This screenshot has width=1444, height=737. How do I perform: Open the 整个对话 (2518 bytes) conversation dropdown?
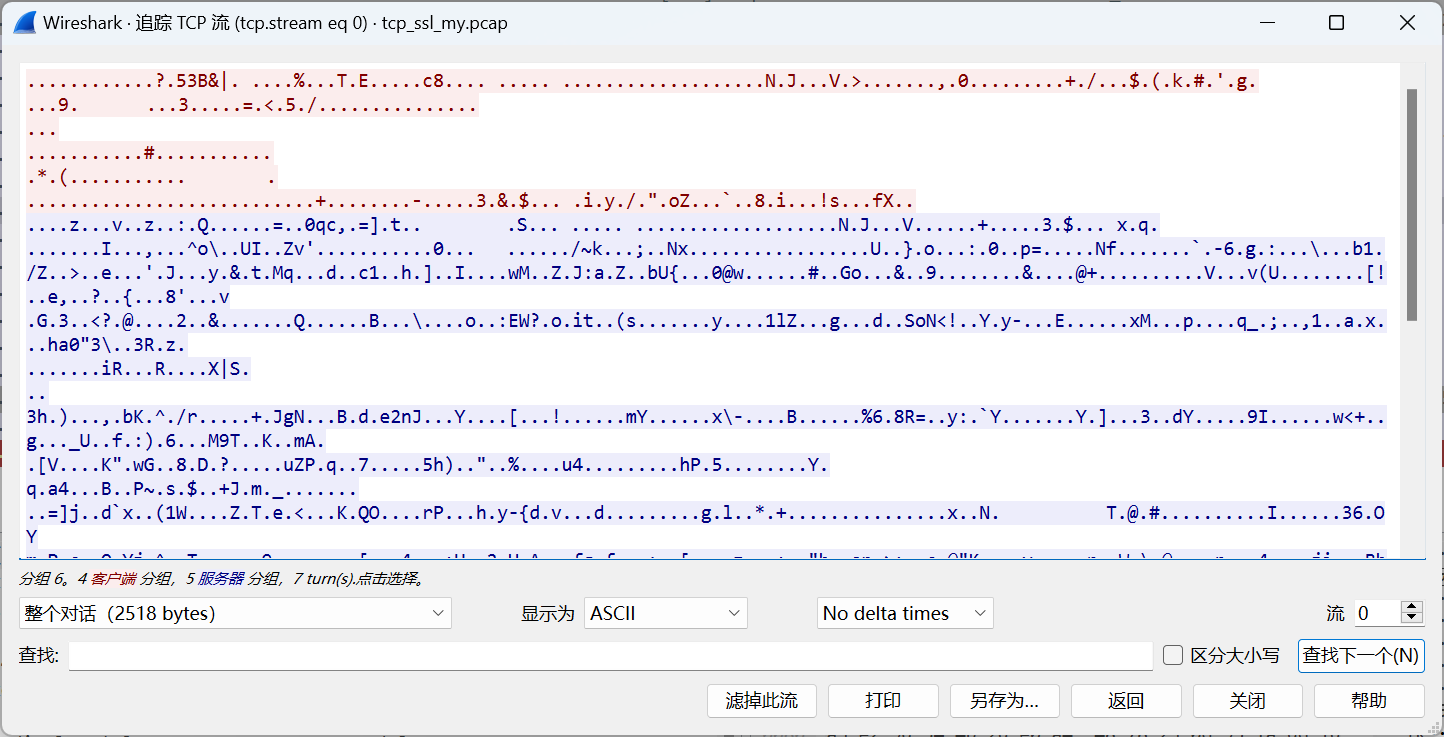coord(234,612)
